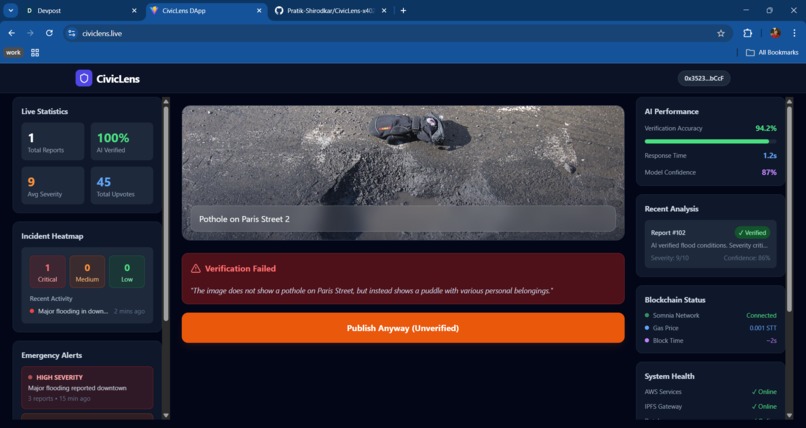
Task: Open the apps grid in bookmarks bar
Action: pyautogui.click(x=35, y=52)
